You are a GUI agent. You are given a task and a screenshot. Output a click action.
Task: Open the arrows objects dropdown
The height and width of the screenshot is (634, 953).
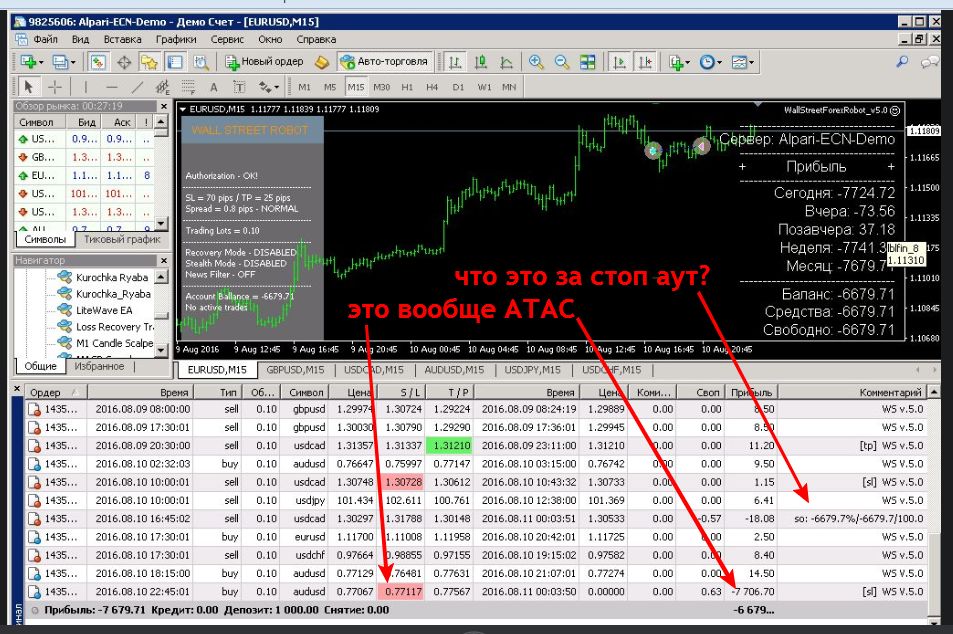coord(268,87)
